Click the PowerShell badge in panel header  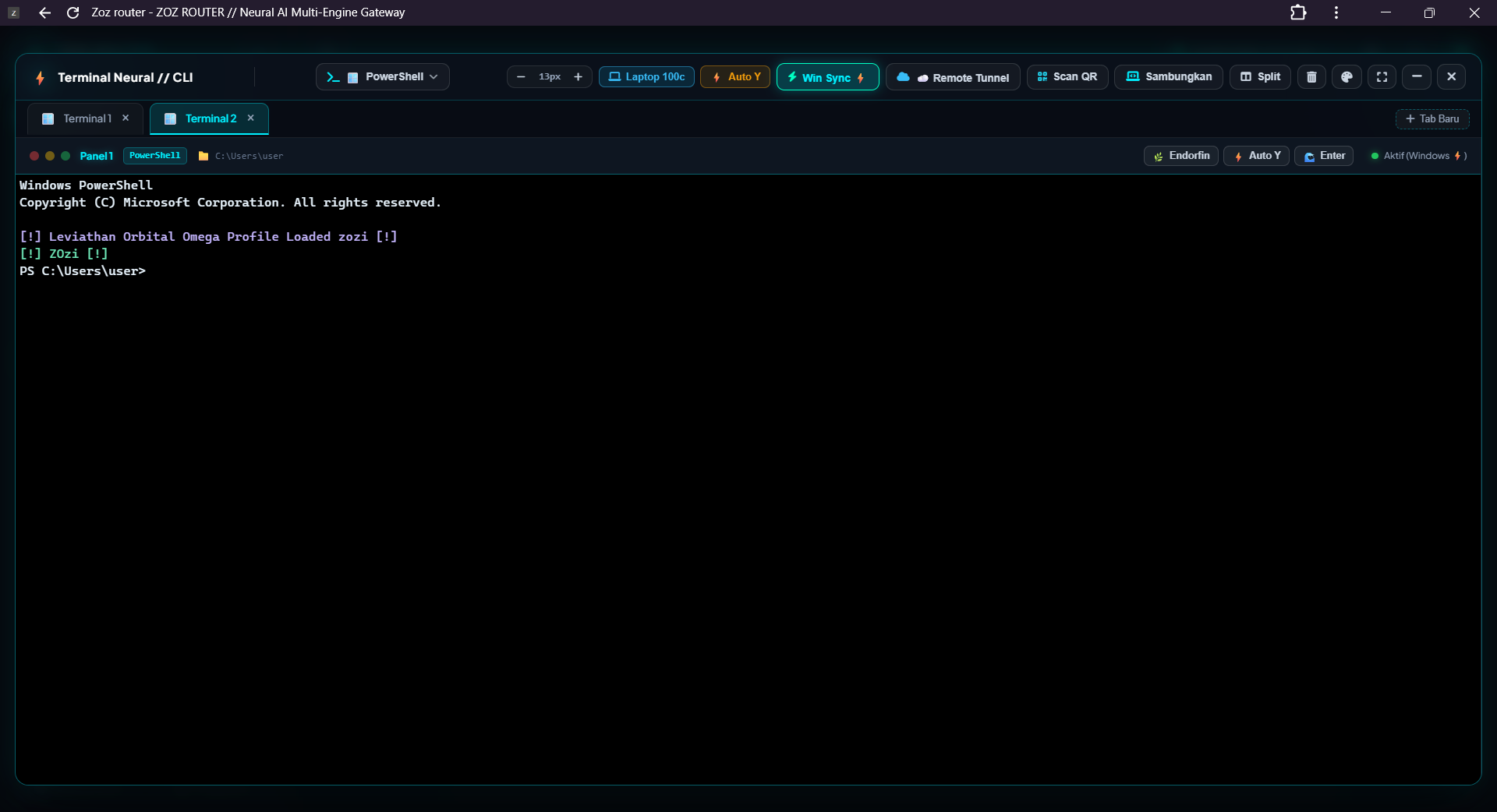155,156
